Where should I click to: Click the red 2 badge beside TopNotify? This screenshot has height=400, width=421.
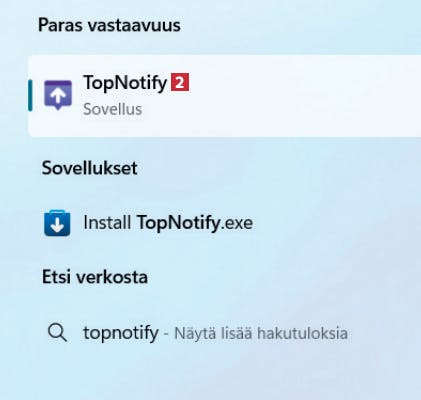(x=180, y=82)
